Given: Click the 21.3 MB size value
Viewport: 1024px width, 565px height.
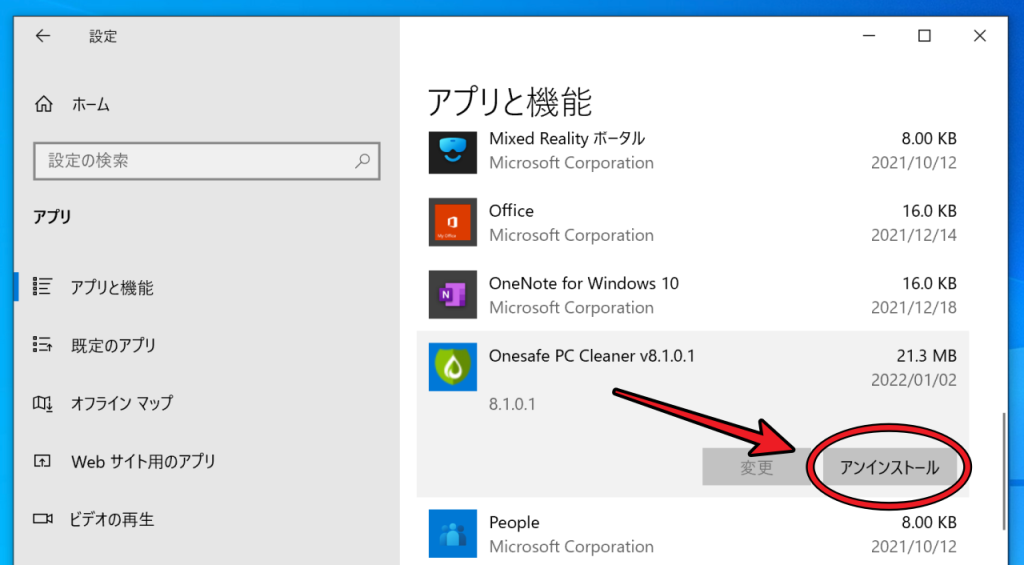Looking at the screenshot, I should click(927, 356).
